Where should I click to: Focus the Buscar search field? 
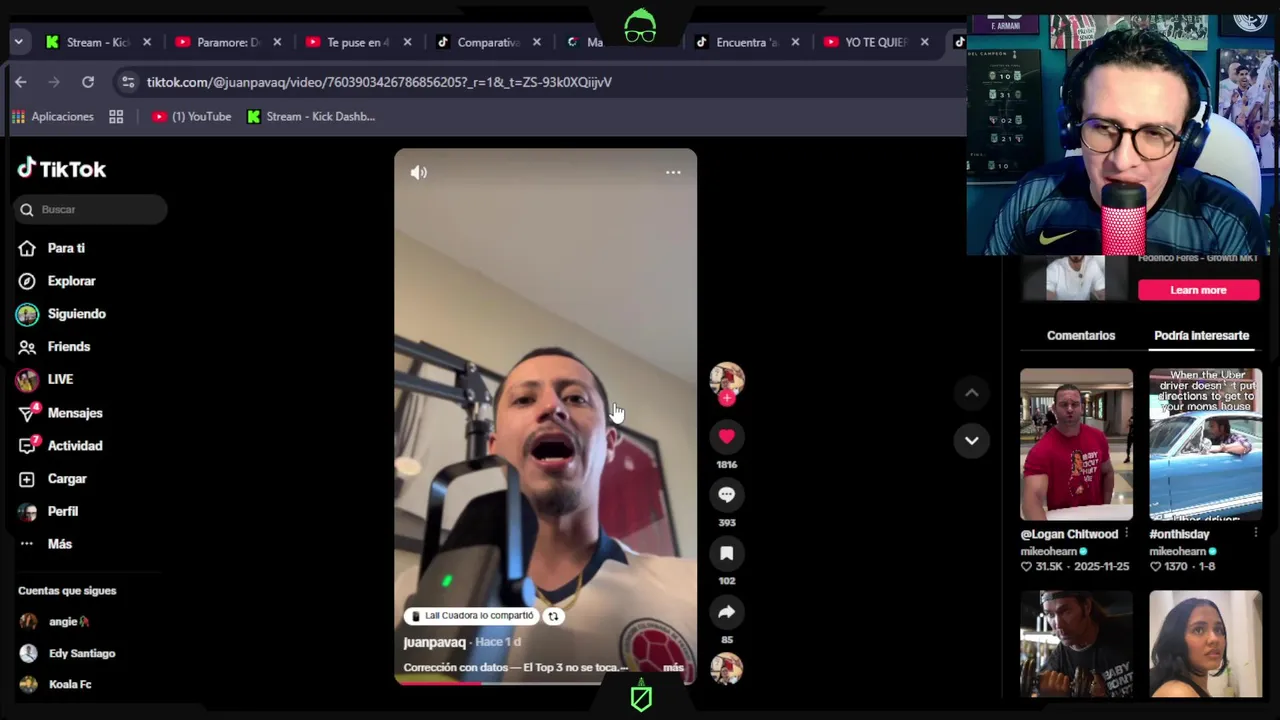point(91,209)
